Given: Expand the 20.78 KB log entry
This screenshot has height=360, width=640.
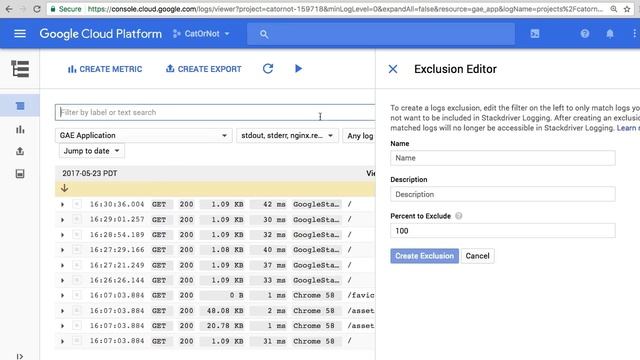Looking at the screenshot, I should coord(62,326).
